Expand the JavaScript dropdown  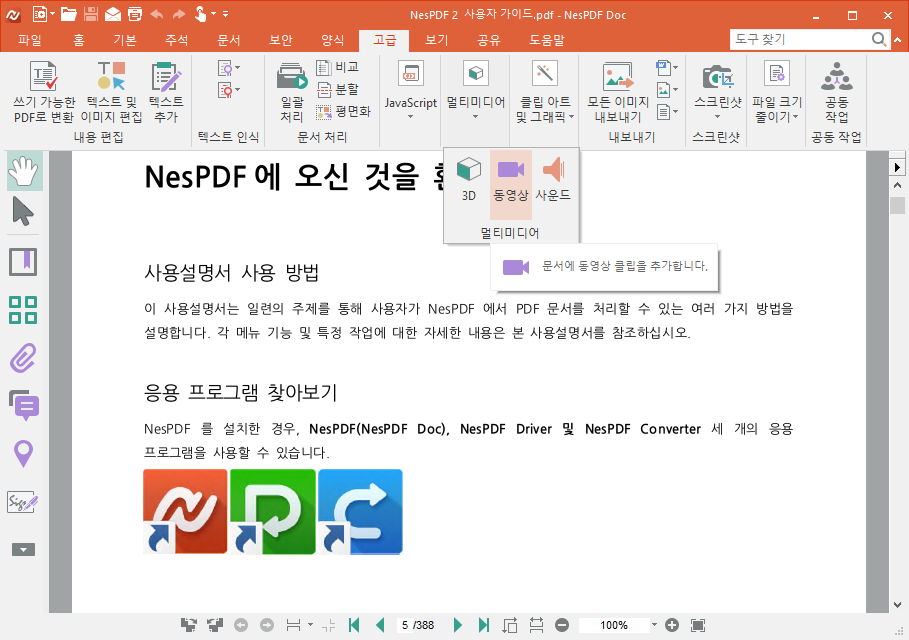point(410,117)
